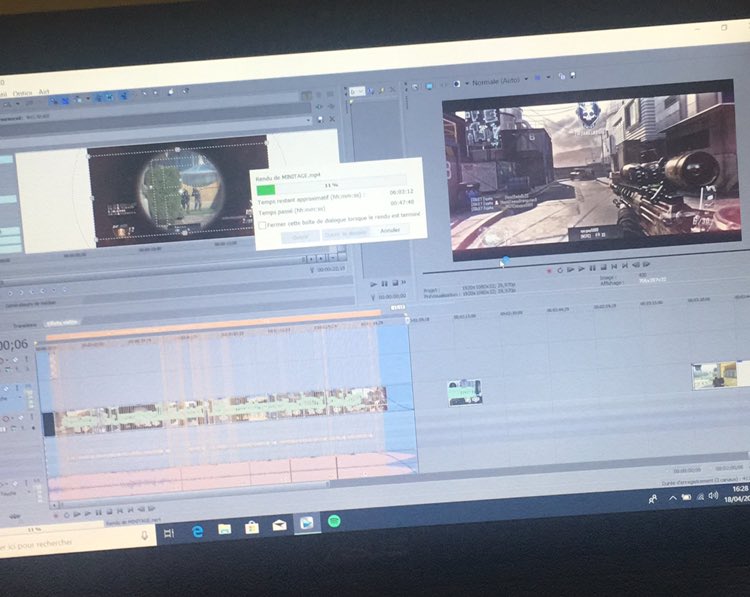Click the Vegas Pro taskbar icon
The height and width of the screenshot is (597, 750).
[x=307, y=523]
